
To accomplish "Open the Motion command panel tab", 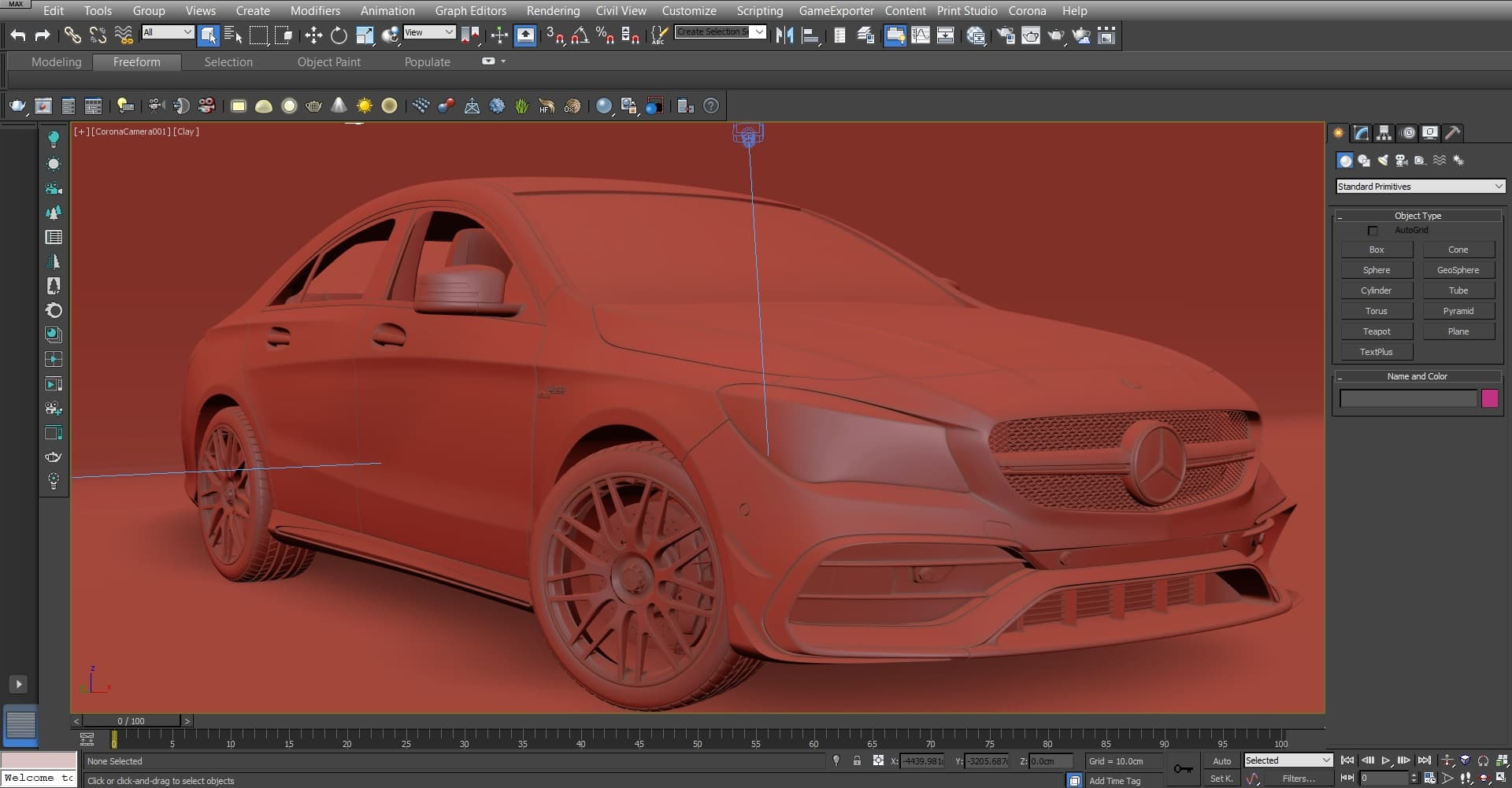I will pos(1408,133).
